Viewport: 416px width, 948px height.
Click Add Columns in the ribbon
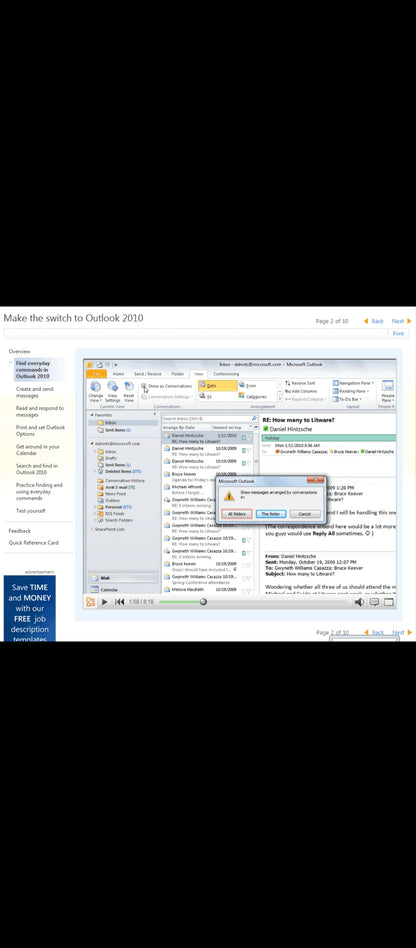(x=301, y=391)
